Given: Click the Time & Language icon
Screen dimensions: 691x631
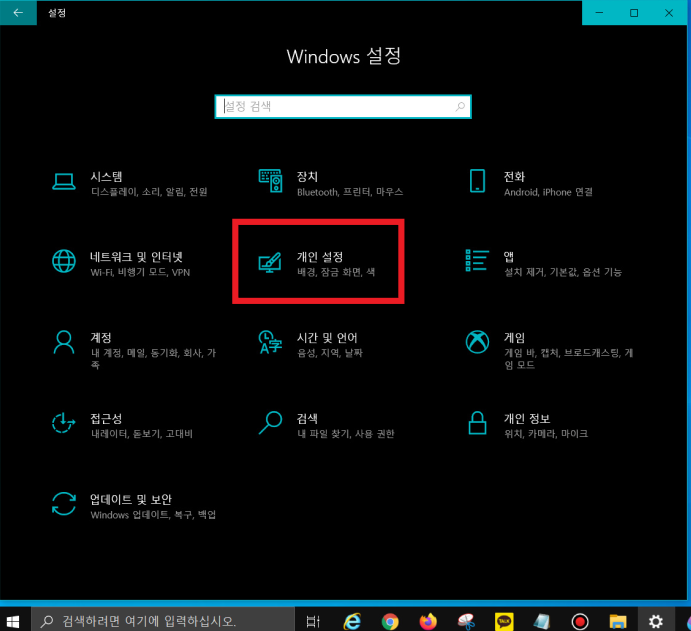Looking at the screenshot, I should [x=270, y=342].
